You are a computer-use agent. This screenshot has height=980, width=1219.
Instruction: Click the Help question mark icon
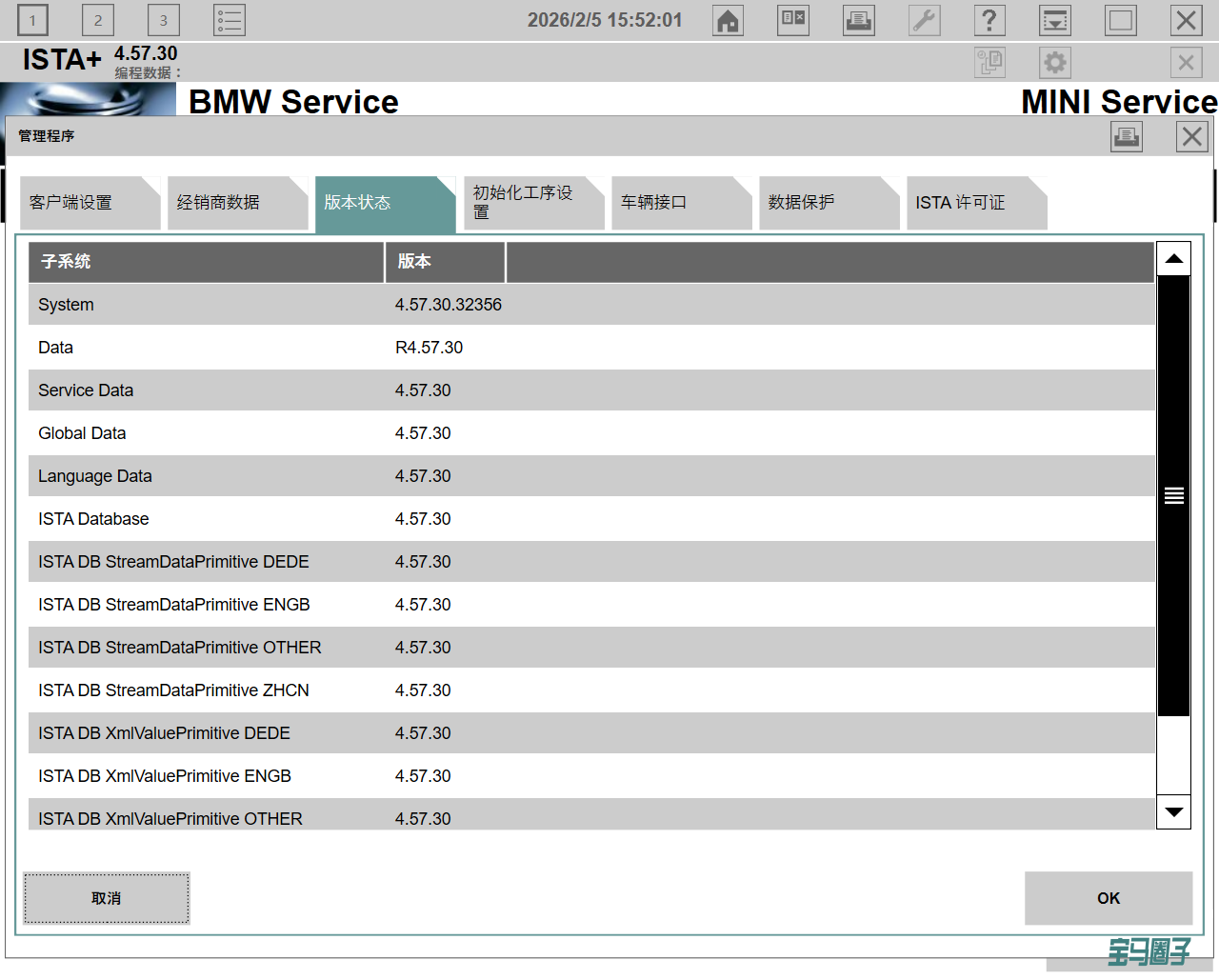[x=989, y=20]
